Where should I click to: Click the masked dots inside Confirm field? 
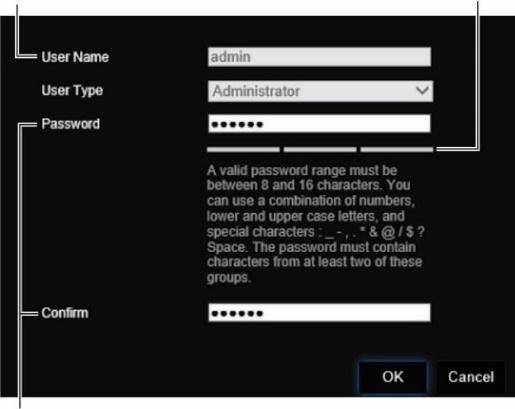click(237, 313)
